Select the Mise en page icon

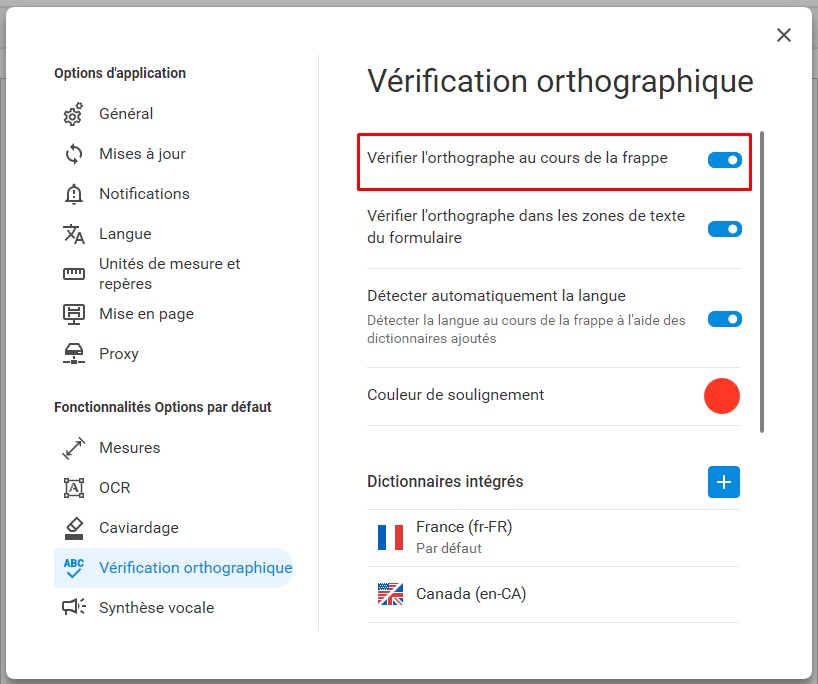(74, 314)
